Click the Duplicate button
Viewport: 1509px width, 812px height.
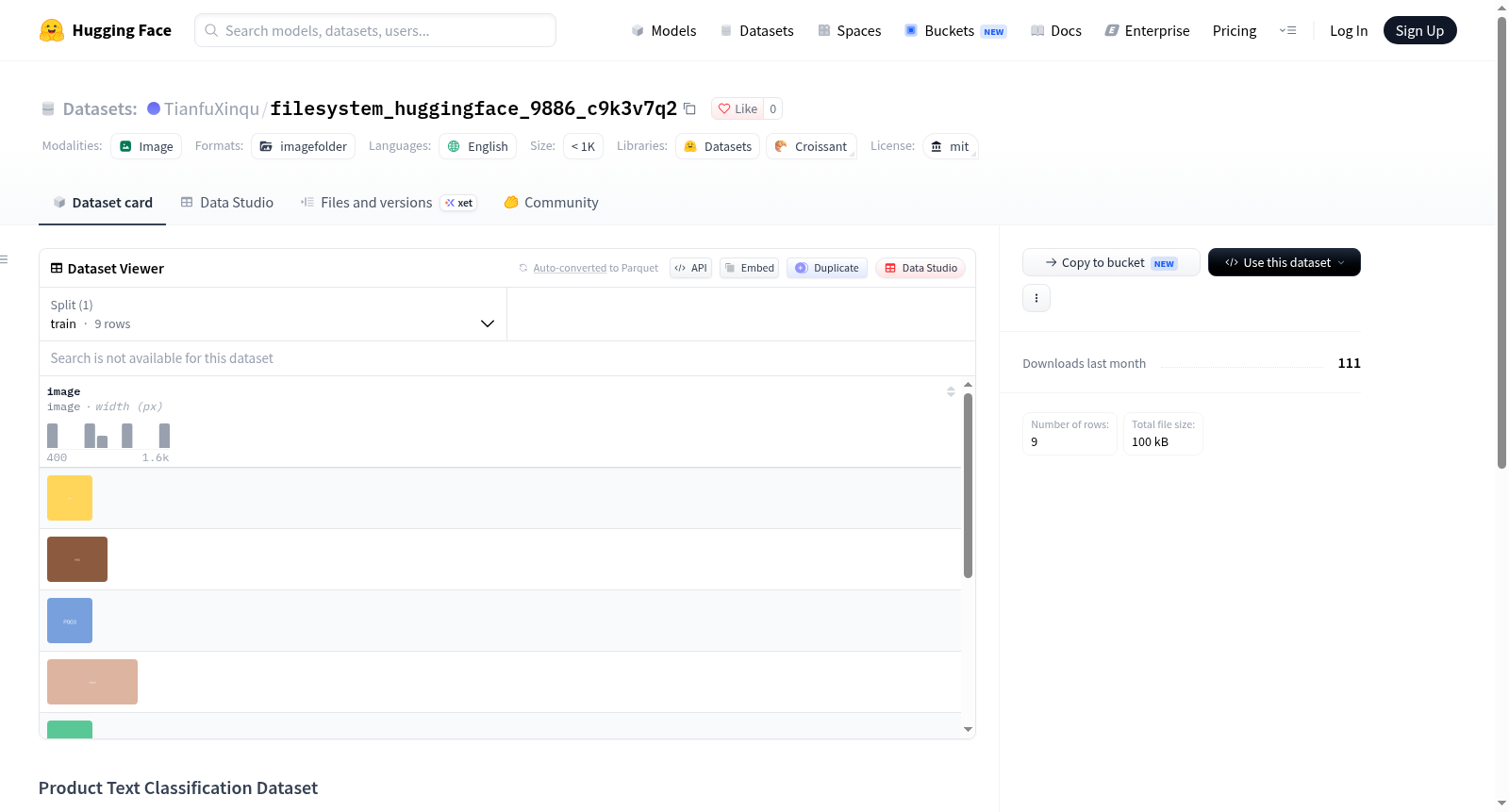(827, 268)
